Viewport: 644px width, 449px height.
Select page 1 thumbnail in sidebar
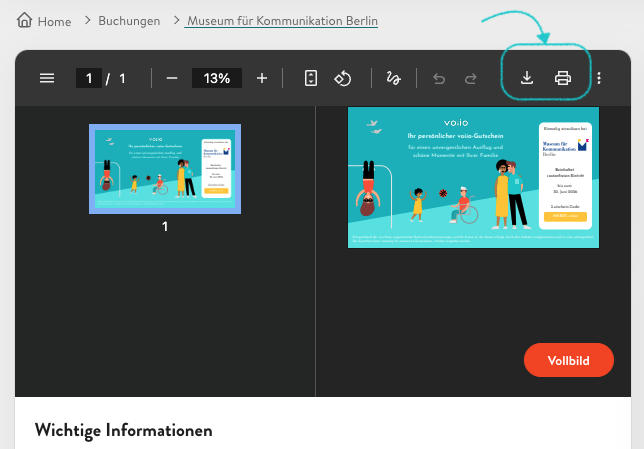pos(165,169)
